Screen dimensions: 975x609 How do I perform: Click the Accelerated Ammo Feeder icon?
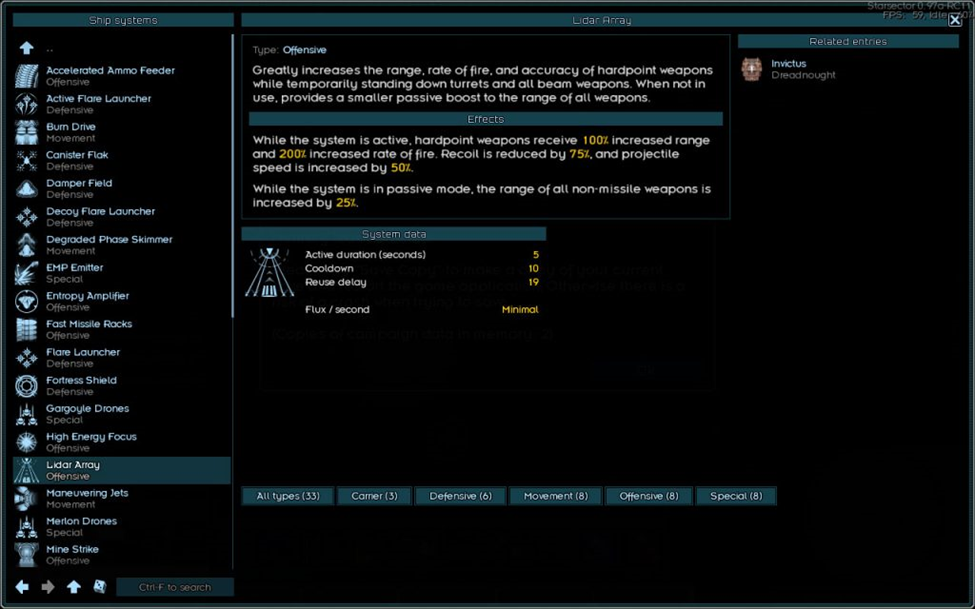(27, 76)
